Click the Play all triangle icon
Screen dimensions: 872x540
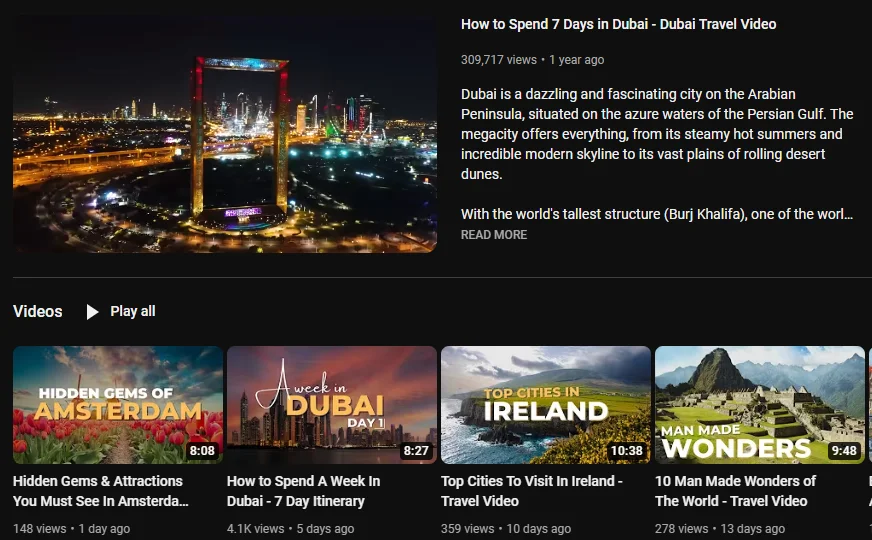92,312
